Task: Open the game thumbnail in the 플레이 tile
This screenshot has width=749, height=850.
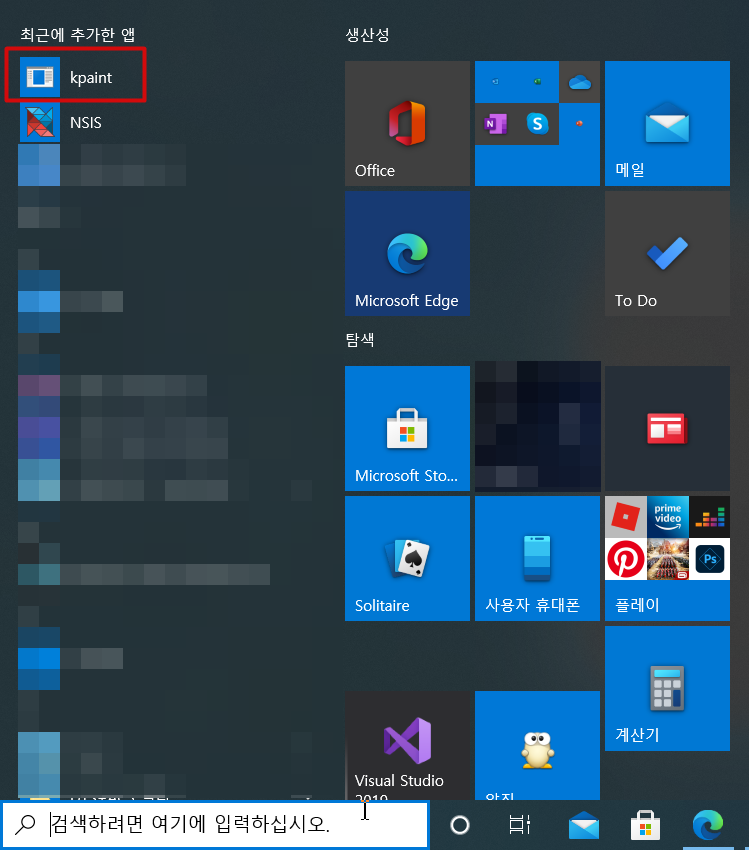Action: click(x=668, y=559)
